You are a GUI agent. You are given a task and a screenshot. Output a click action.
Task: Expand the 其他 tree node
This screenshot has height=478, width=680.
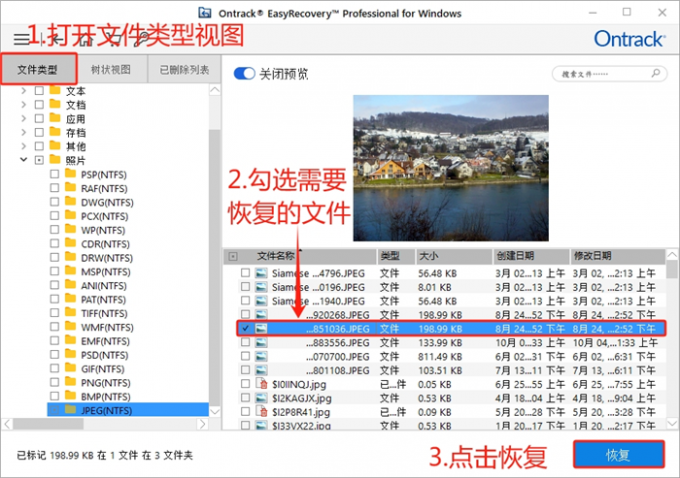click(24, 146)
